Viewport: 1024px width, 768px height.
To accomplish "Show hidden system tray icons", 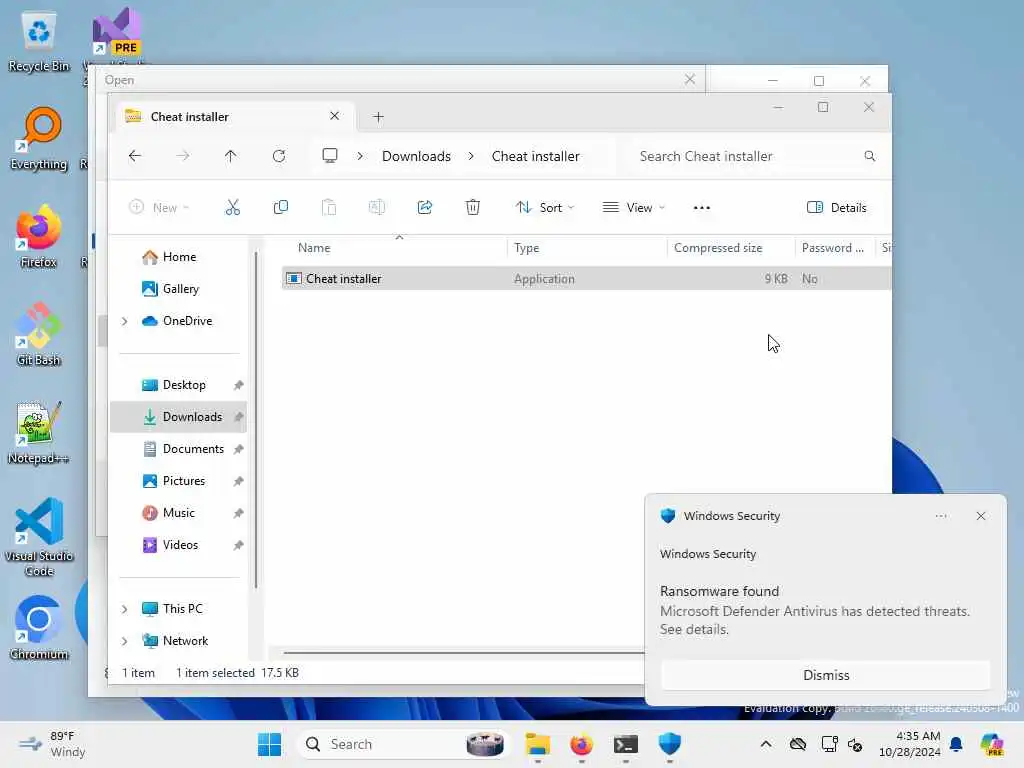I will (x=765, y=744).
